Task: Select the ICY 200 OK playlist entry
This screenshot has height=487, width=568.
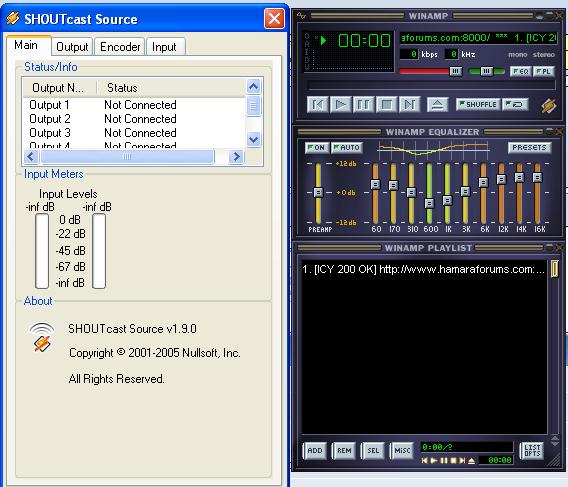Action: click(424, 269)
